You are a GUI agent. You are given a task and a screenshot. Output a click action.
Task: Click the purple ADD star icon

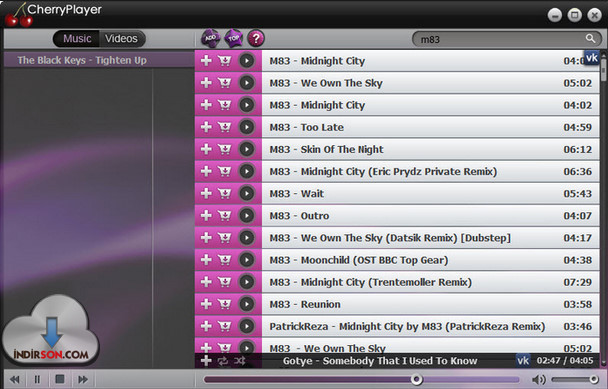tap(210, 38)
